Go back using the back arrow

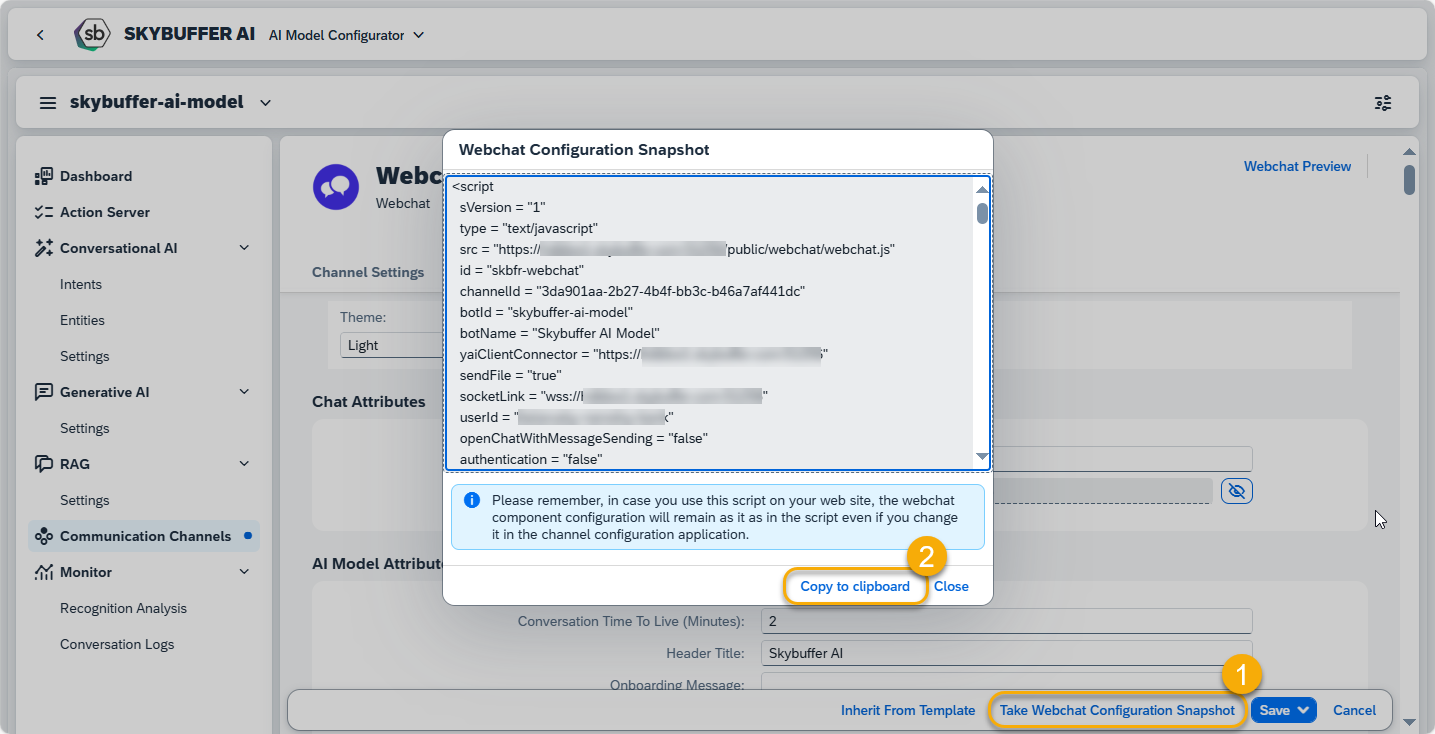pyautogui.click(x=40, y=35)
